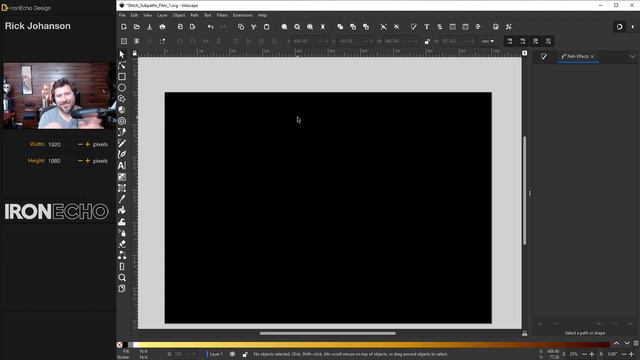This screenshot has height=360, width=640.
Task: Click the Import icon
Action: (x=180, y=27)
